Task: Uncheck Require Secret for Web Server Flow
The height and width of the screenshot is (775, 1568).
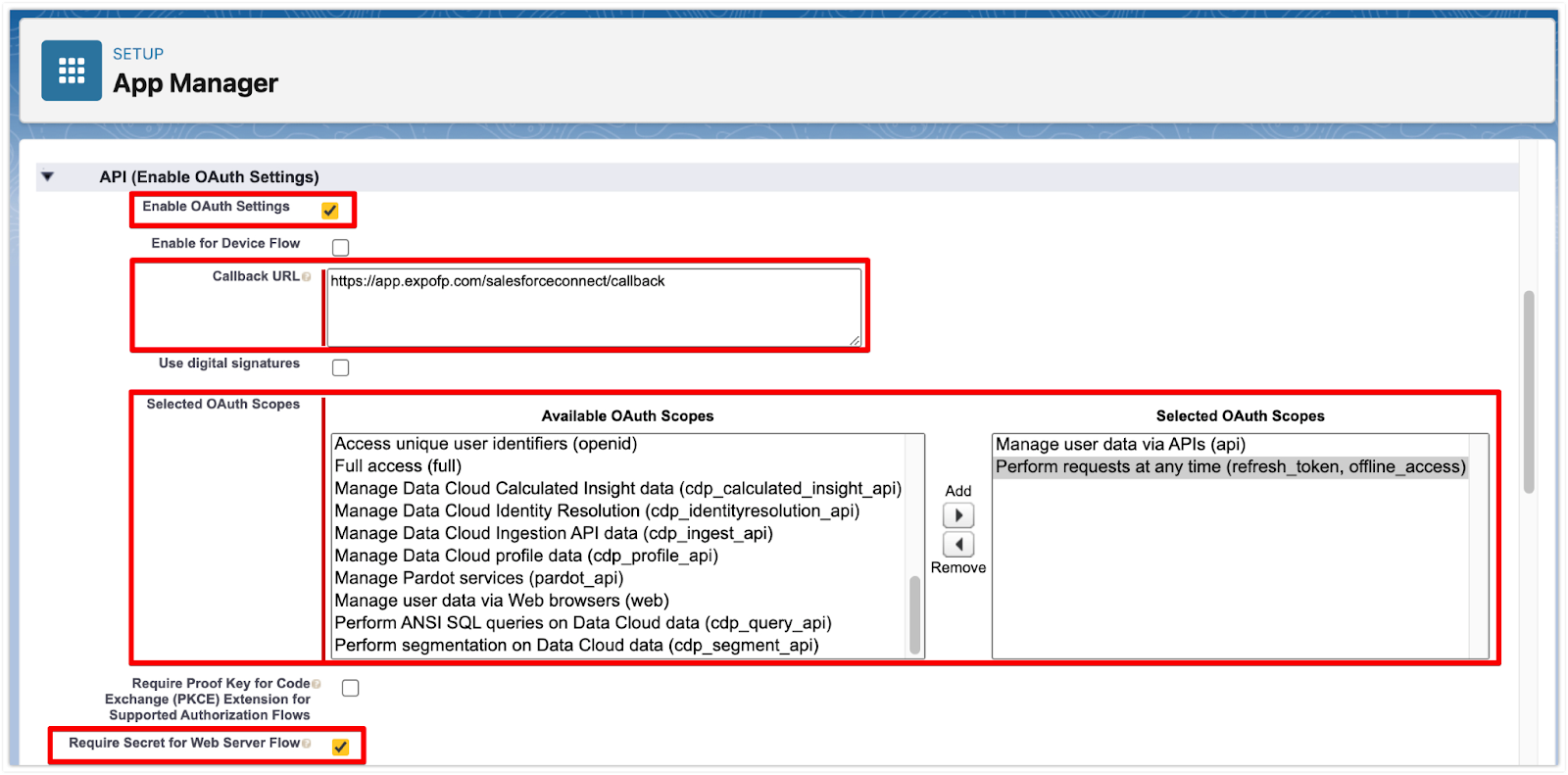Action: [x=340, y=747]
